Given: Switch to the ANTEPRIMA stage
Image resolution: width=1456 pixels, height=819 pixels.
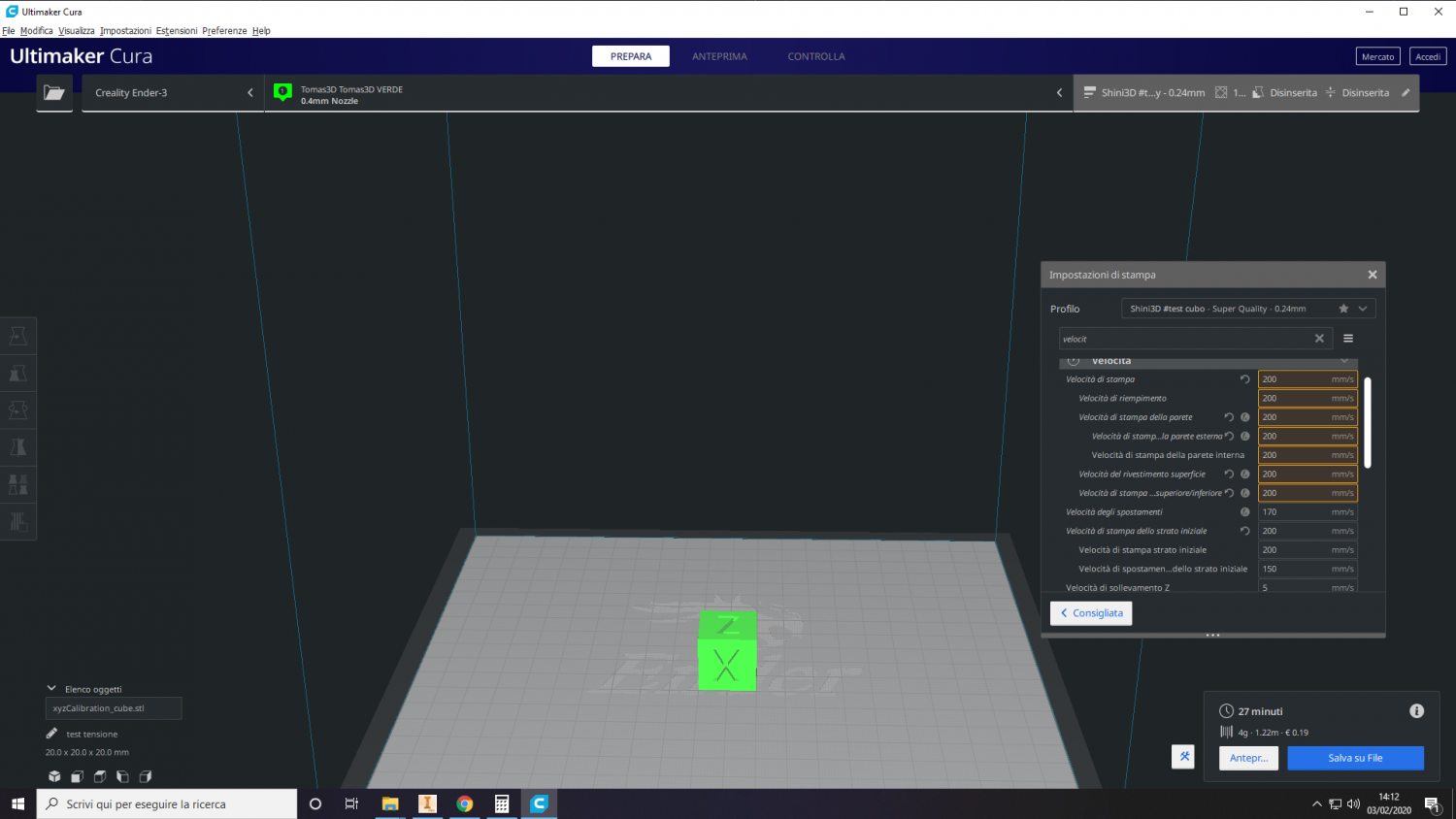Looking at the screenshot, I should (719, 56).
